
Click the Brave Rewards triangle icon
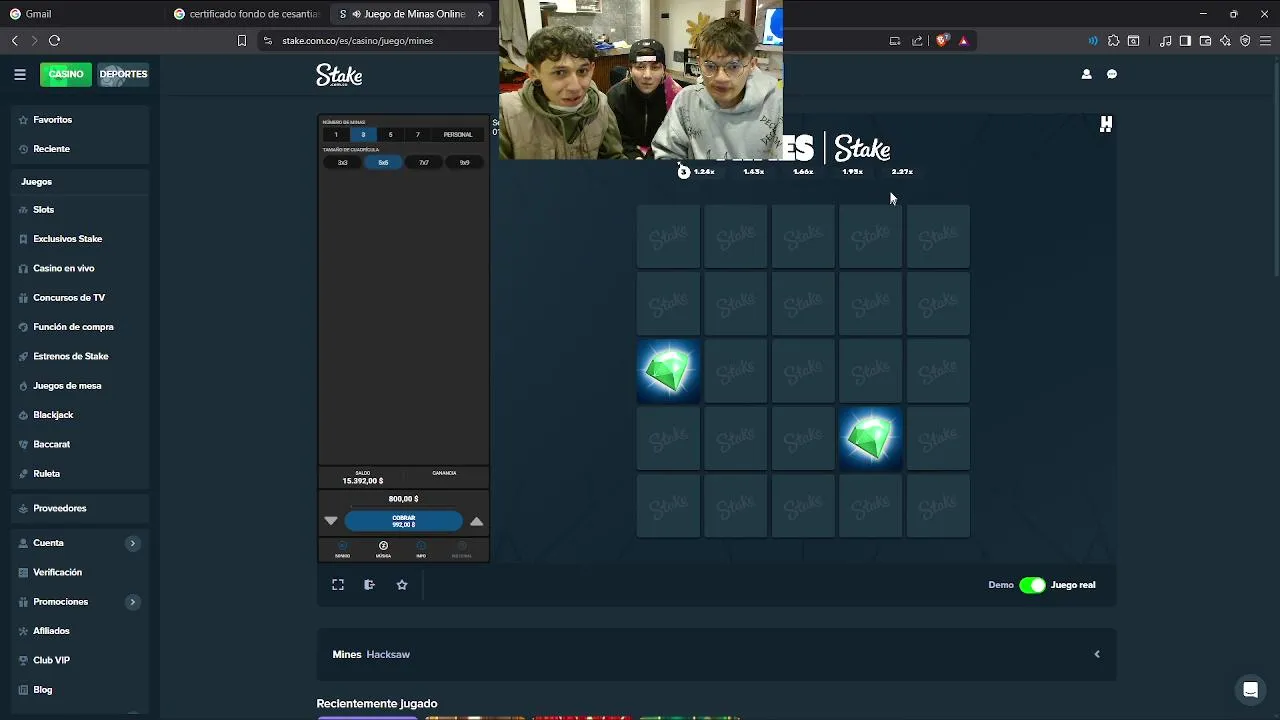963,41
